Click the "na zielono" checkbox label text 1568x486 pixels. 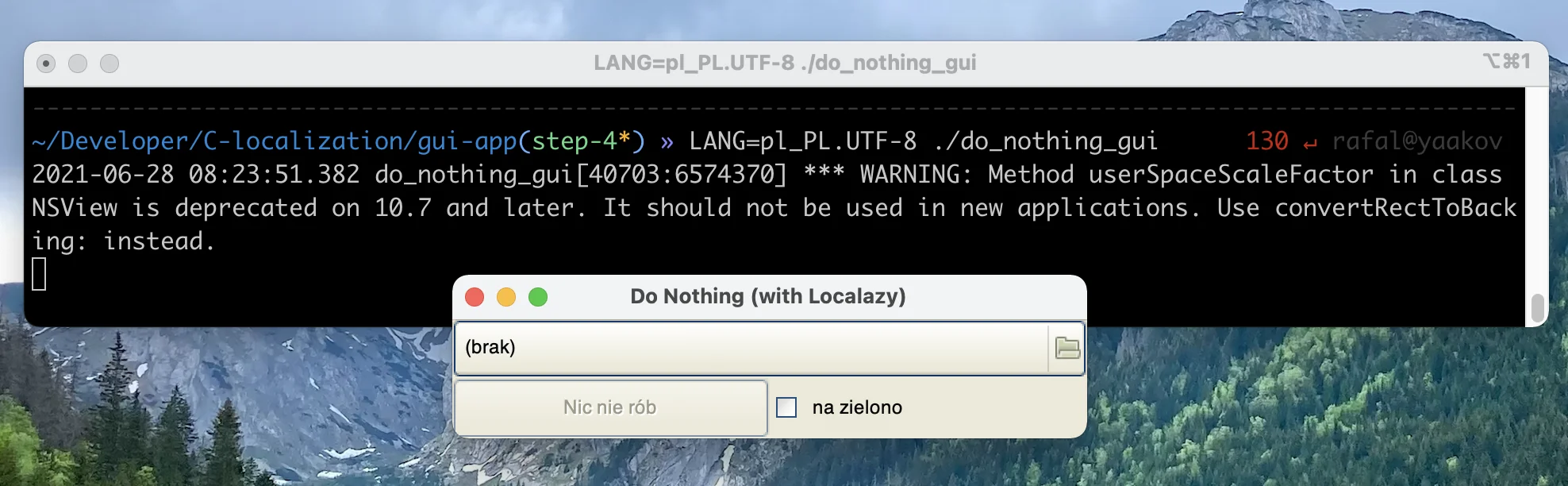[857, 407]
